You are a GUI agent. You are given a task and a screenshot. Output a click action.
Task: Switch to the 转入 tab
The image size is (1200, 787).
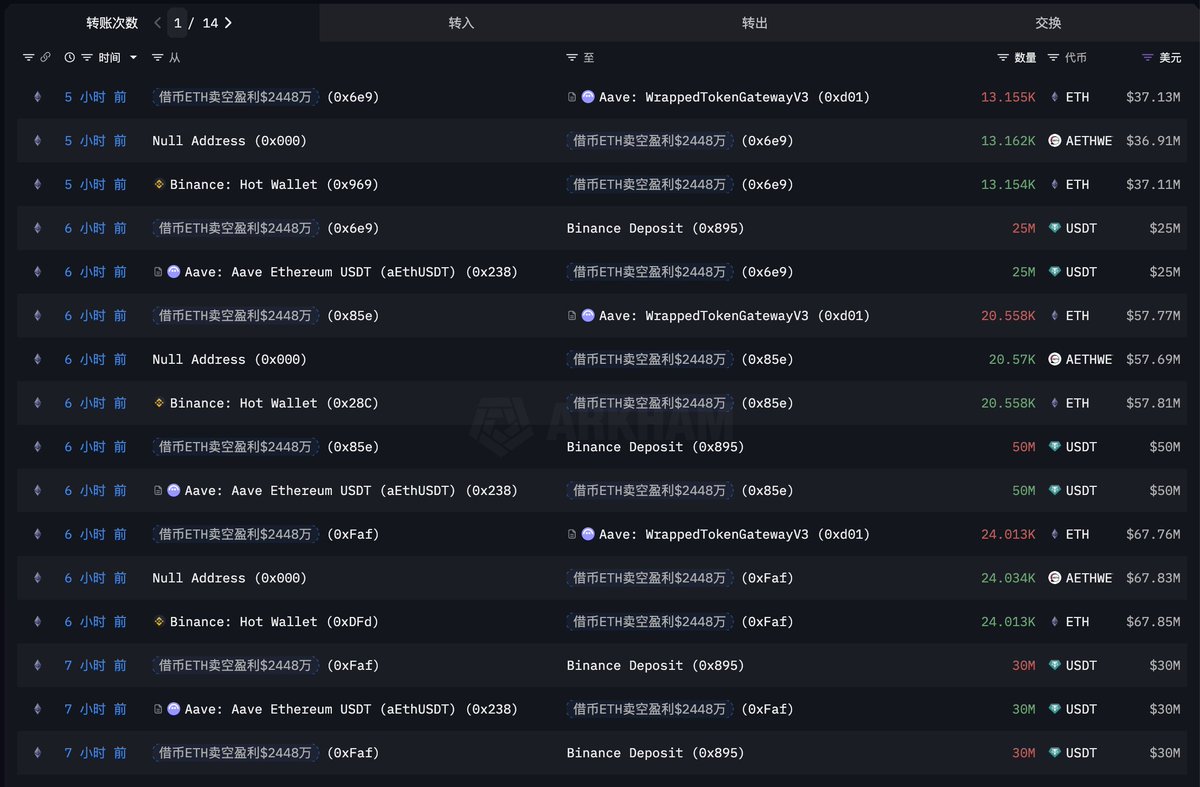click(461, 22)
